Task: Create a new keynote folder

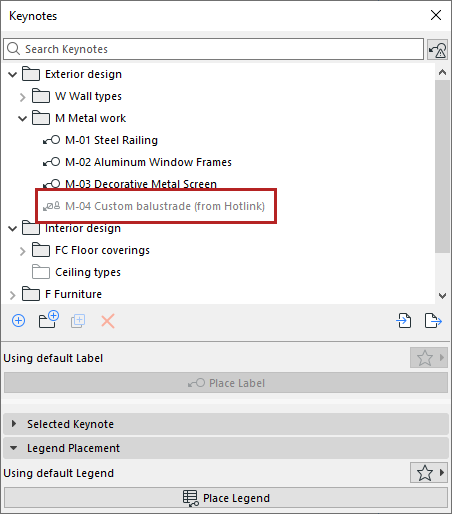Action: tap(49, 320)
